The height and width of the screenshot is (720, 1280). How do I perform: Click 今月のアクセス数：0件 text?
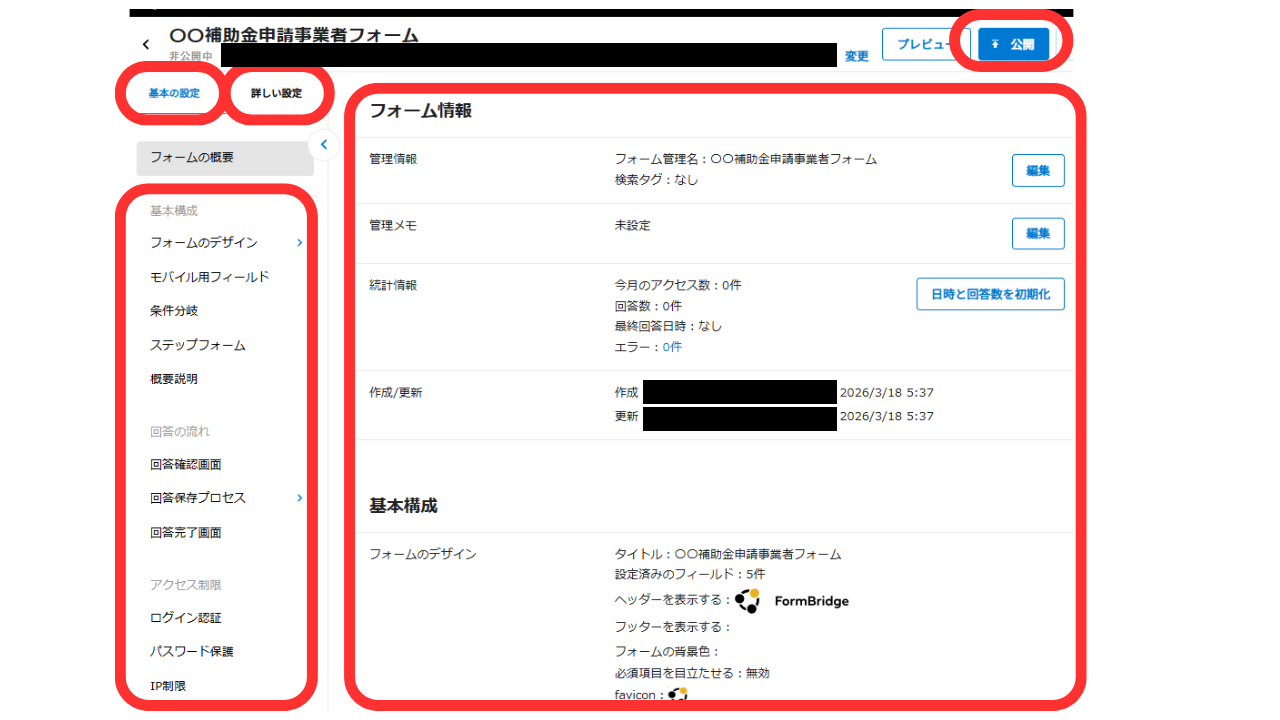(x=678, y=285)
